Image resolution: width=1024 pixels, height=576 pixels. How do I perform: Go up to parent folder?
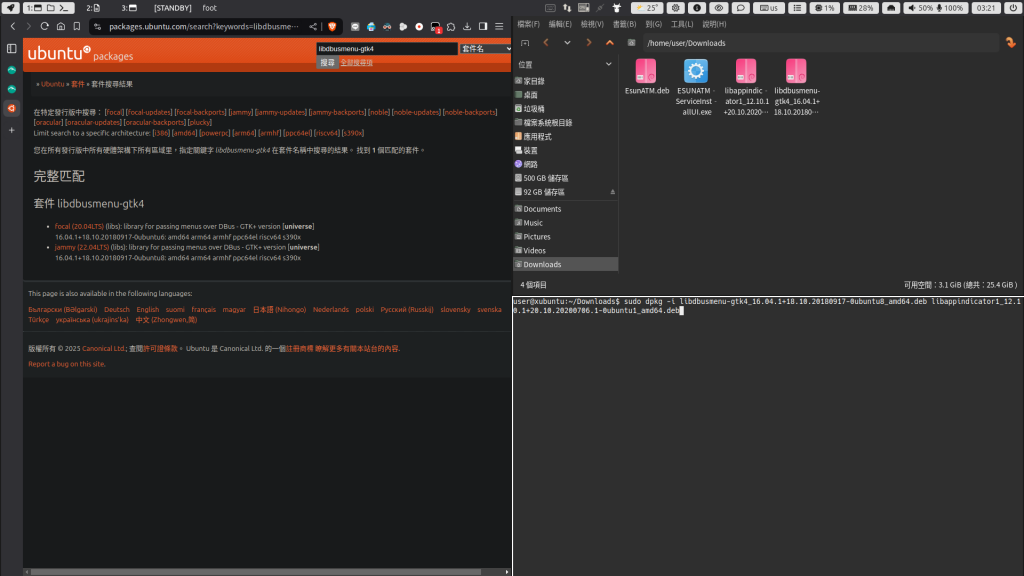click(x=609, y=43)
